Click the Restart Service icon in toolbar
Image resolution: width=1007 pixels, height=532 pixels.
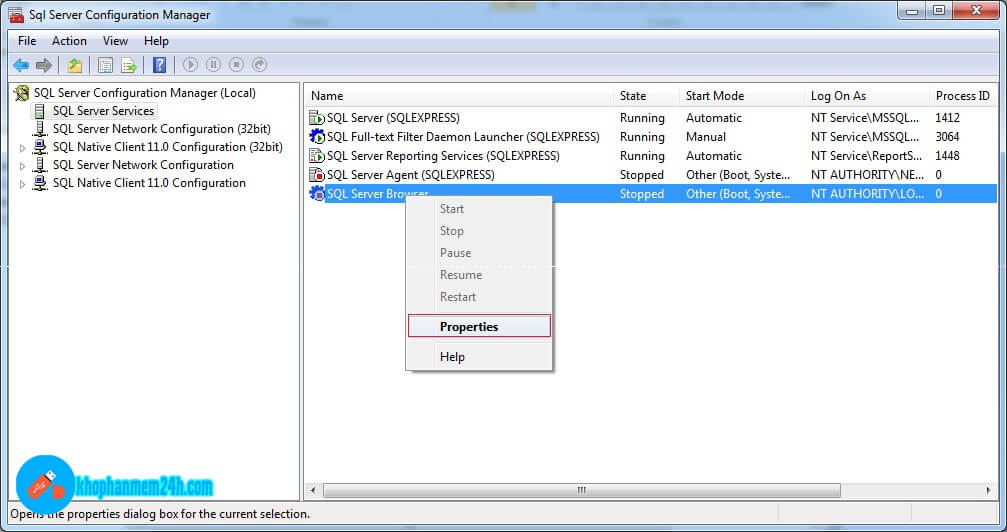point(260,65)
